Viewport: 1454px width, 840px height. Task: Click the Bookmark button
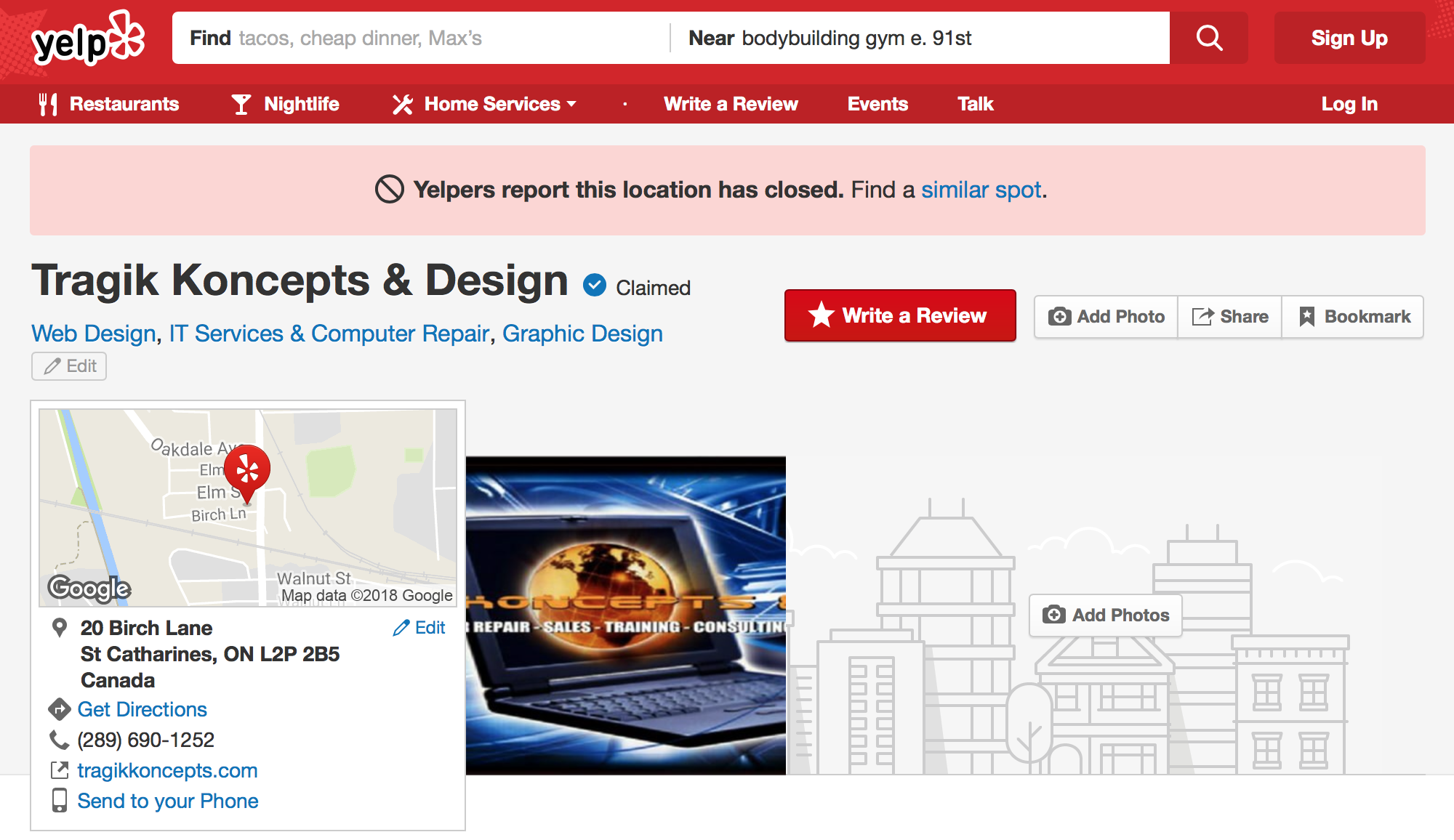point(1352,317)
